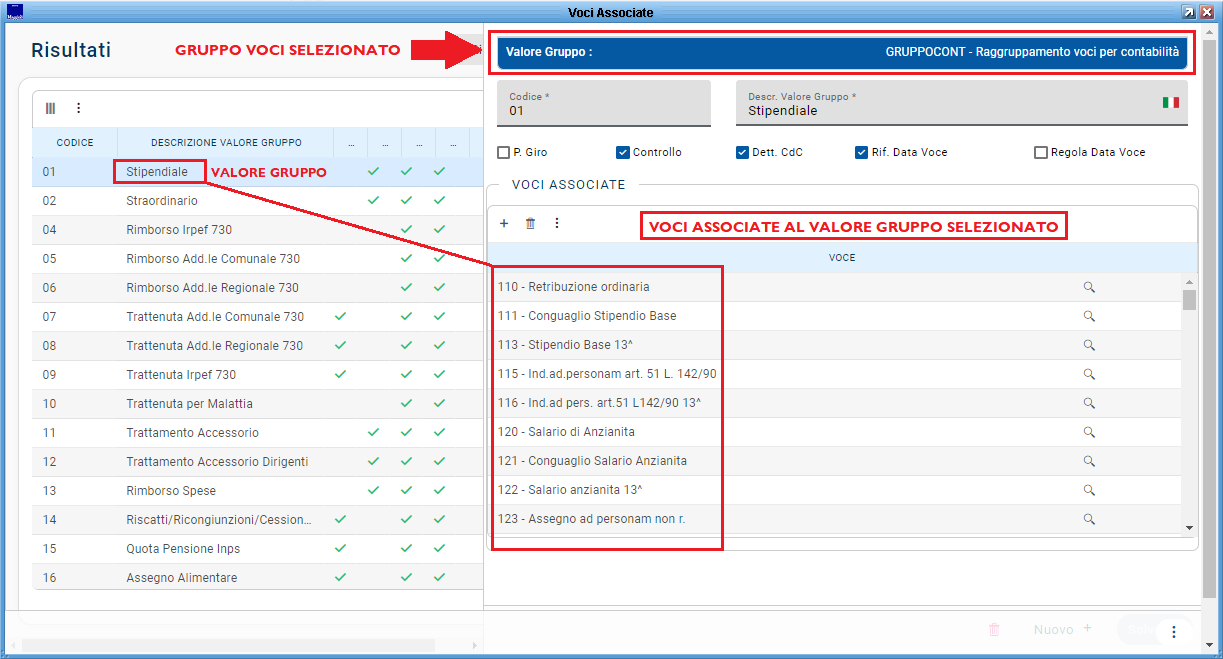Restore the Voci Associate window size
This screenshot has width=1223, height=659.
(x=1188, y=12)
